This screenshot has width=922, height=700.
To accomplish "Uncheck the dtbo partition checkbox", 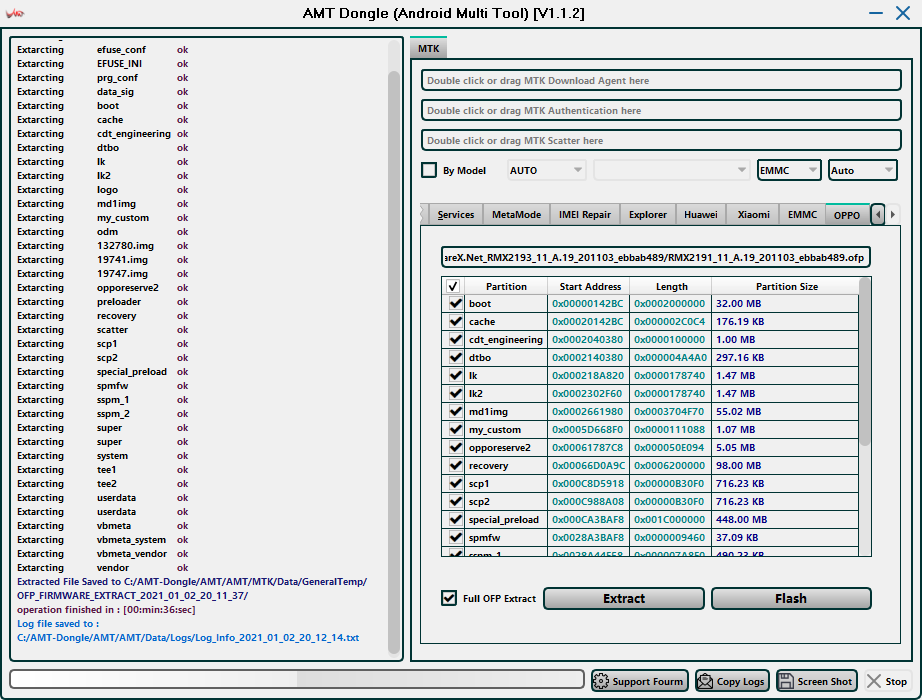I will point(455,358).
